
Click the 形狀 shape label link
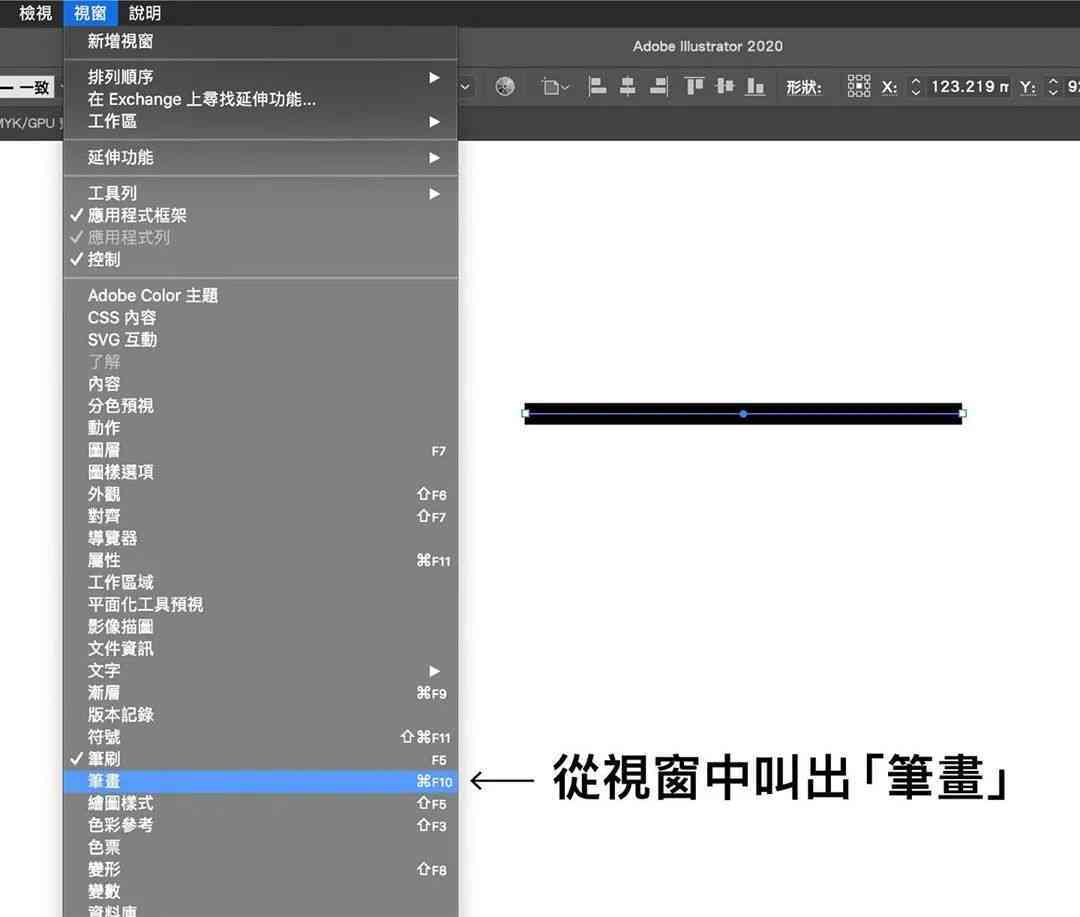click(804, 87)
